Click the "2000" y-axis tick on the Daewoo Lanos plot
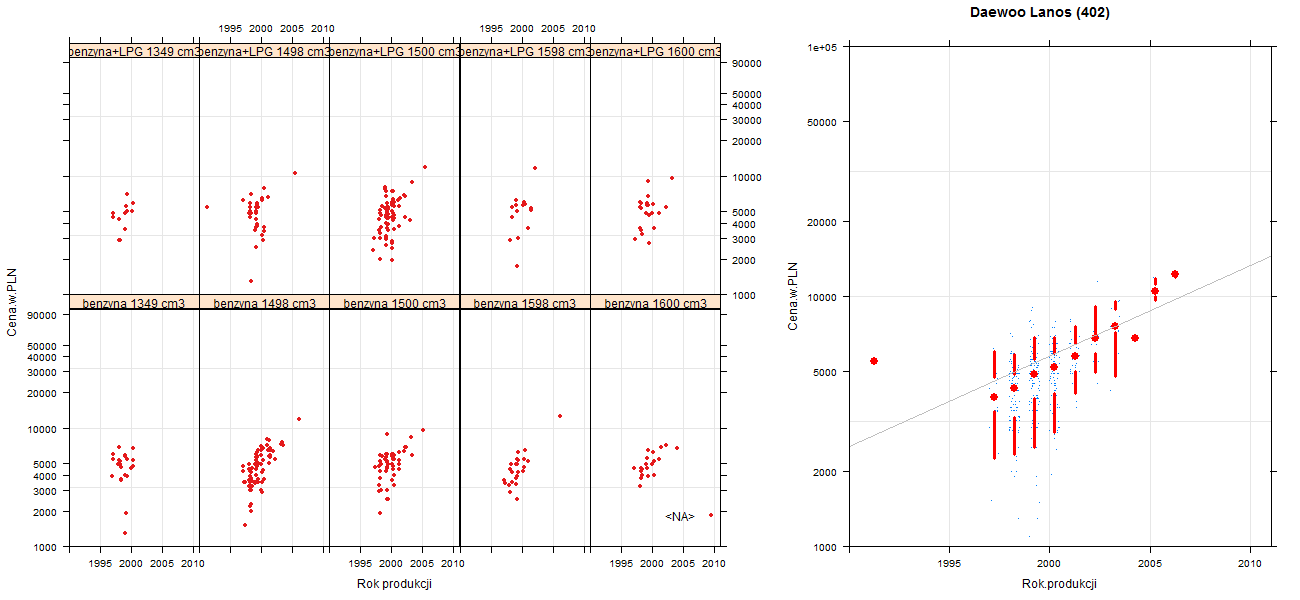This screenshot has height=600, width=1300. (826, 471)
